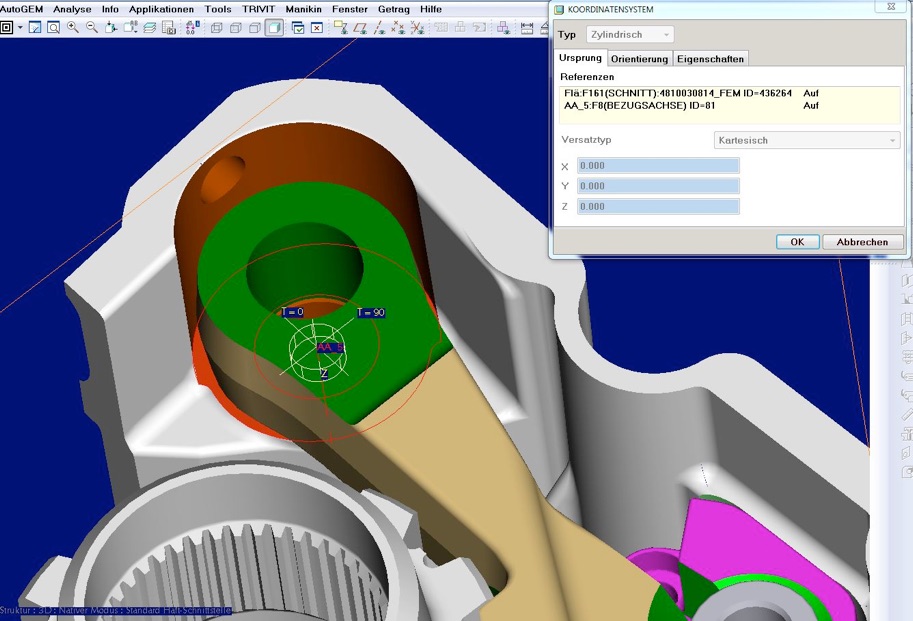Close the KOORDINATENSYSTEM dialog
The image size is (913, 621).
(891, 8)
